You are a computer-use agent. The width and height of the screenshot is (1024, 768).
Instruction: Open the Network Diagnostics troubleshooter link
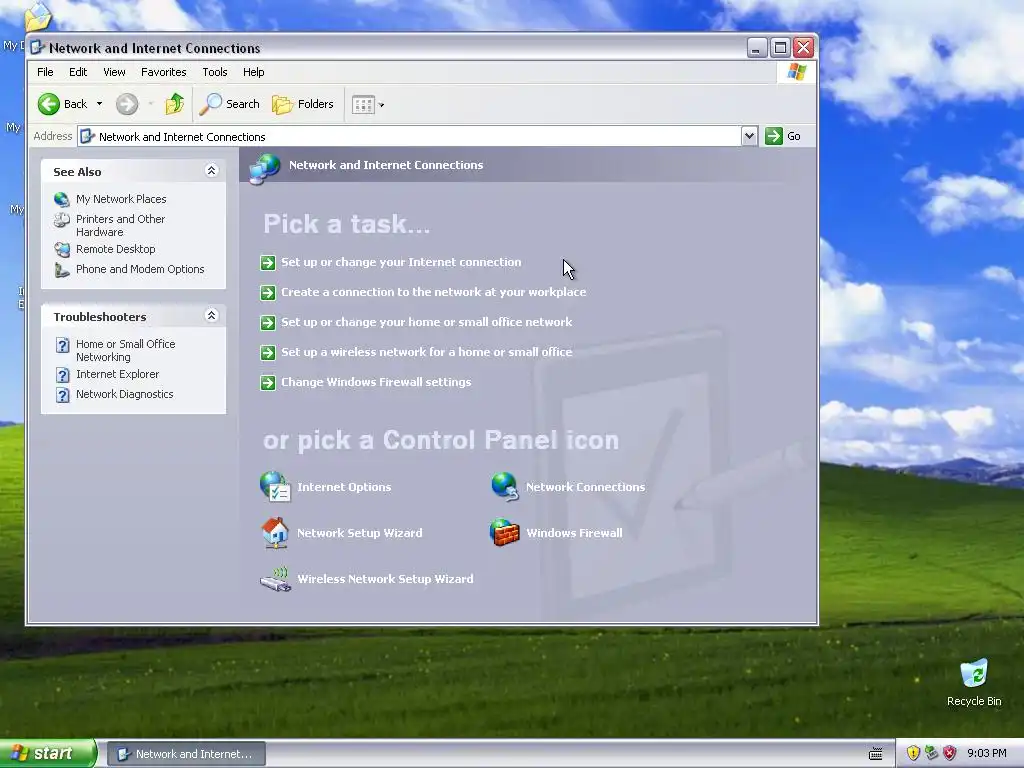125,394
